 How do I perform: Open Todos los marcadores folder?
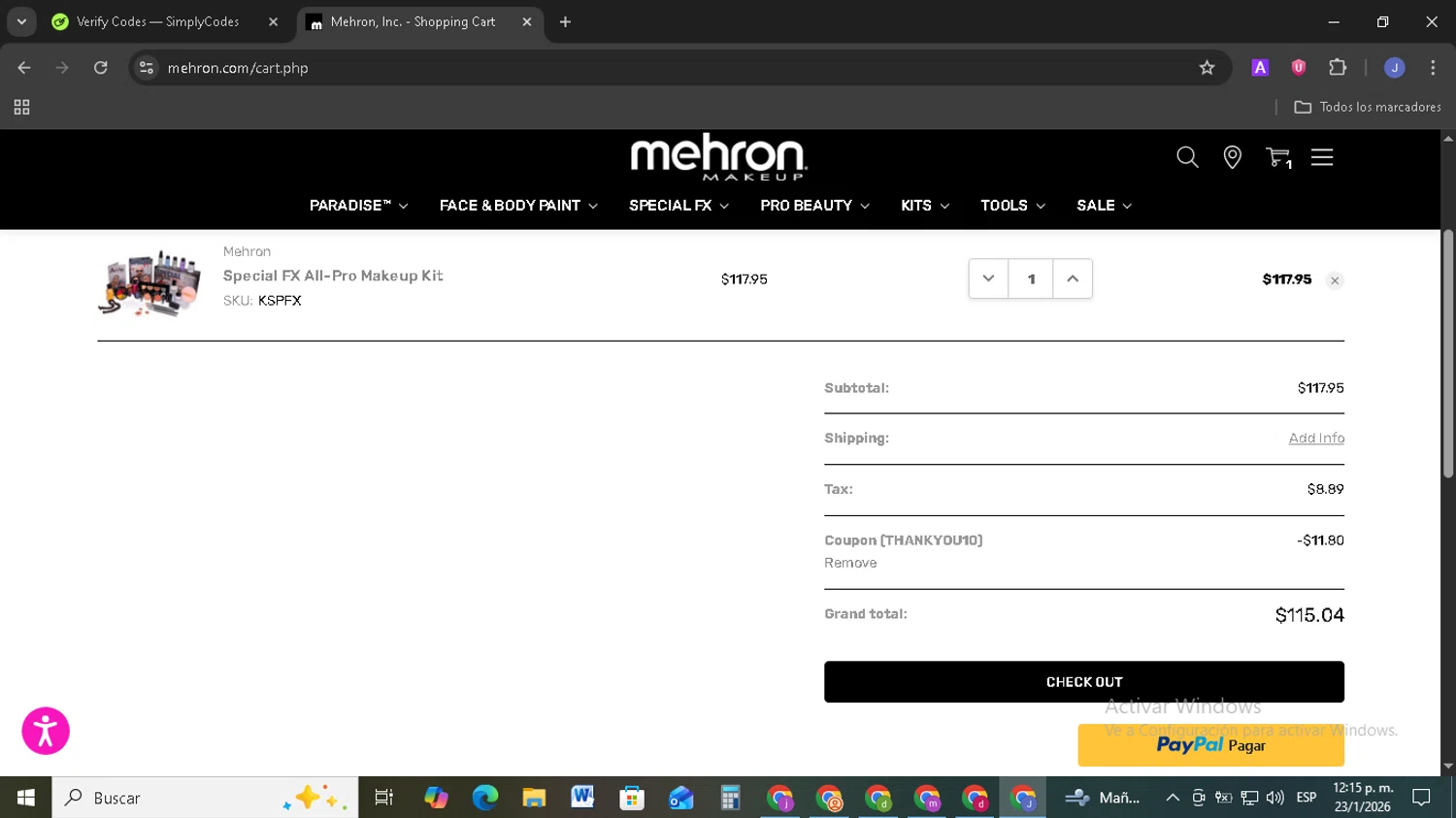pos(1368,108)
